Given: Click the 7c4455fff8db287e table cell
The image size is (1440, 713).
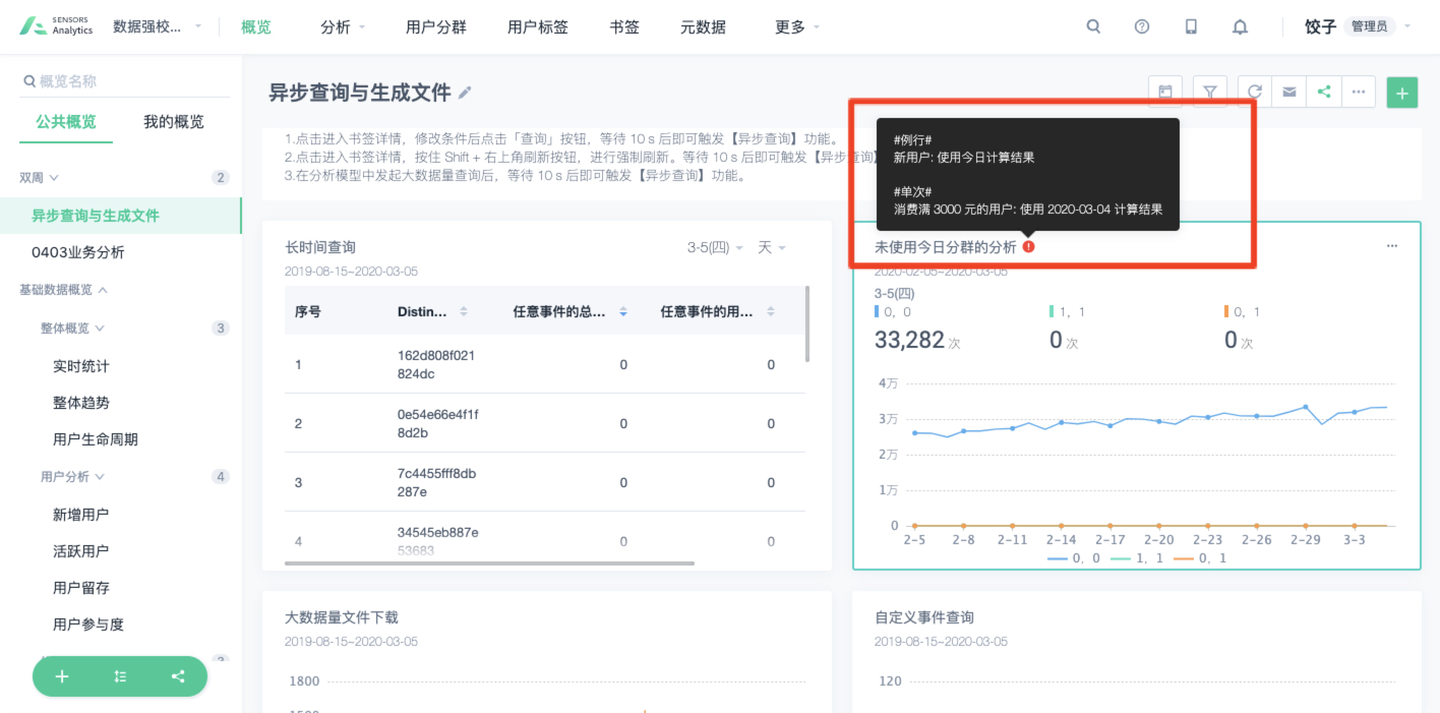Looking at the screenshot, I should coord(437,482).
